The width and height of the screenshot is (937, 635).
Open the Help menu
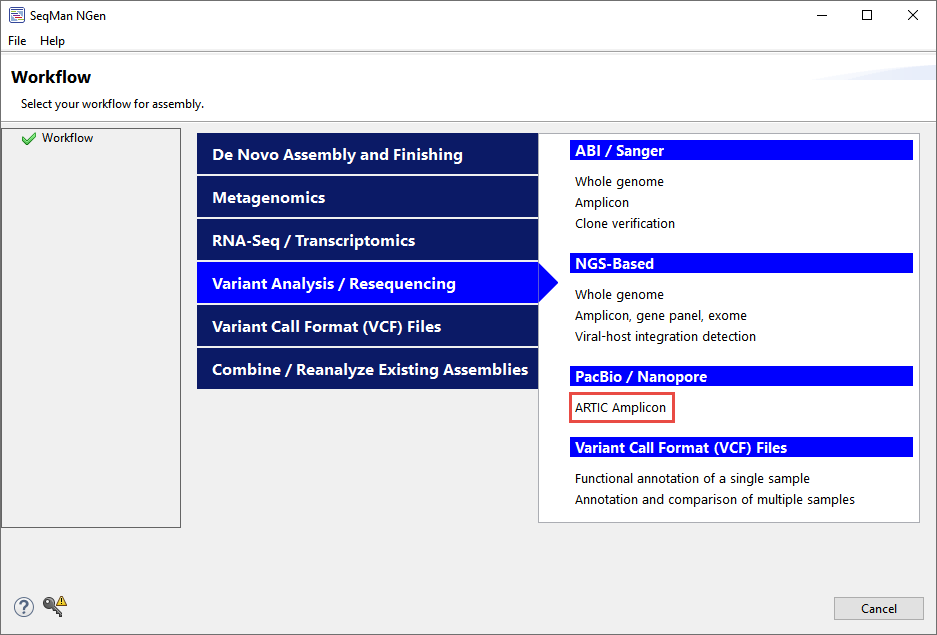pyautogui.click(x=52, y=41)
